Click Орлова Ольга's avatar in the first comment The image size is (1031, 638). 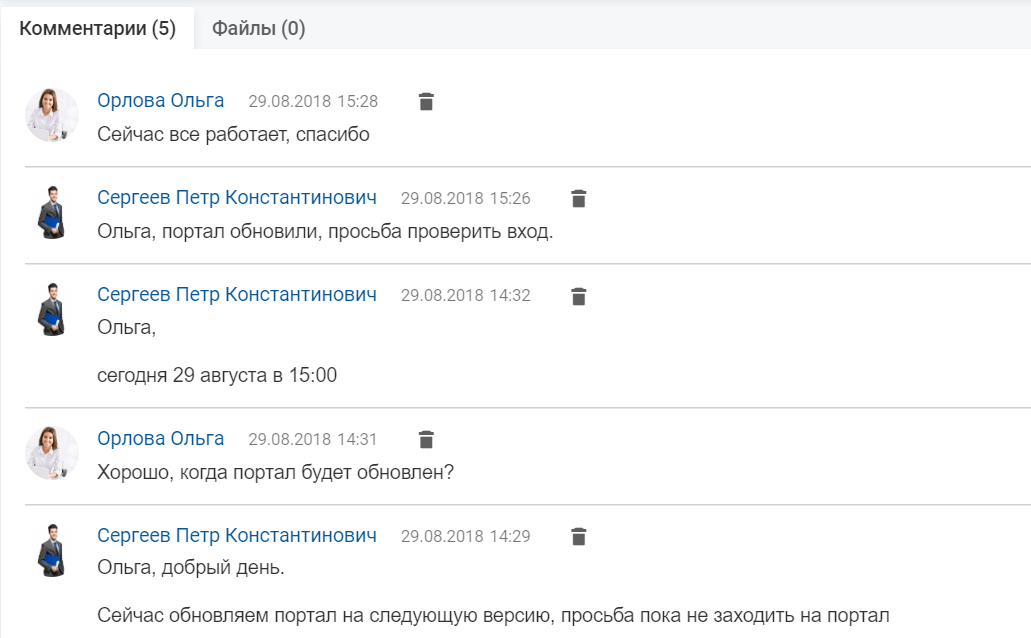click(52, 115)
